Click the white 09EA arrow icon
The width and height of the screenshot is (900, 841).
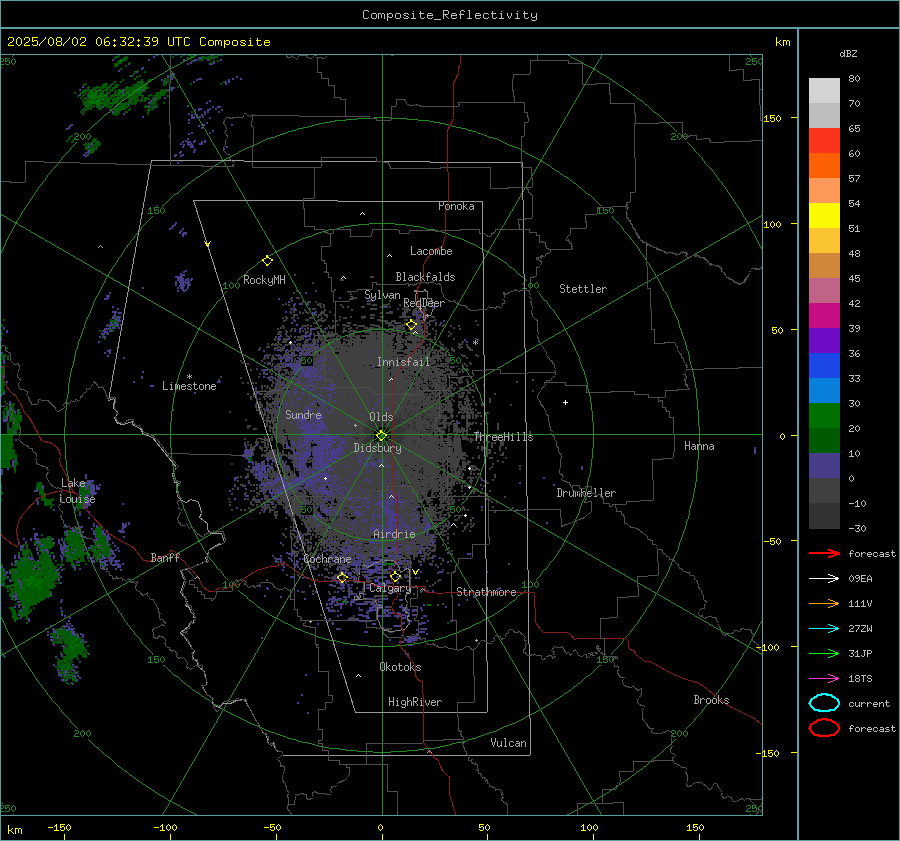(x=824, y=579)
